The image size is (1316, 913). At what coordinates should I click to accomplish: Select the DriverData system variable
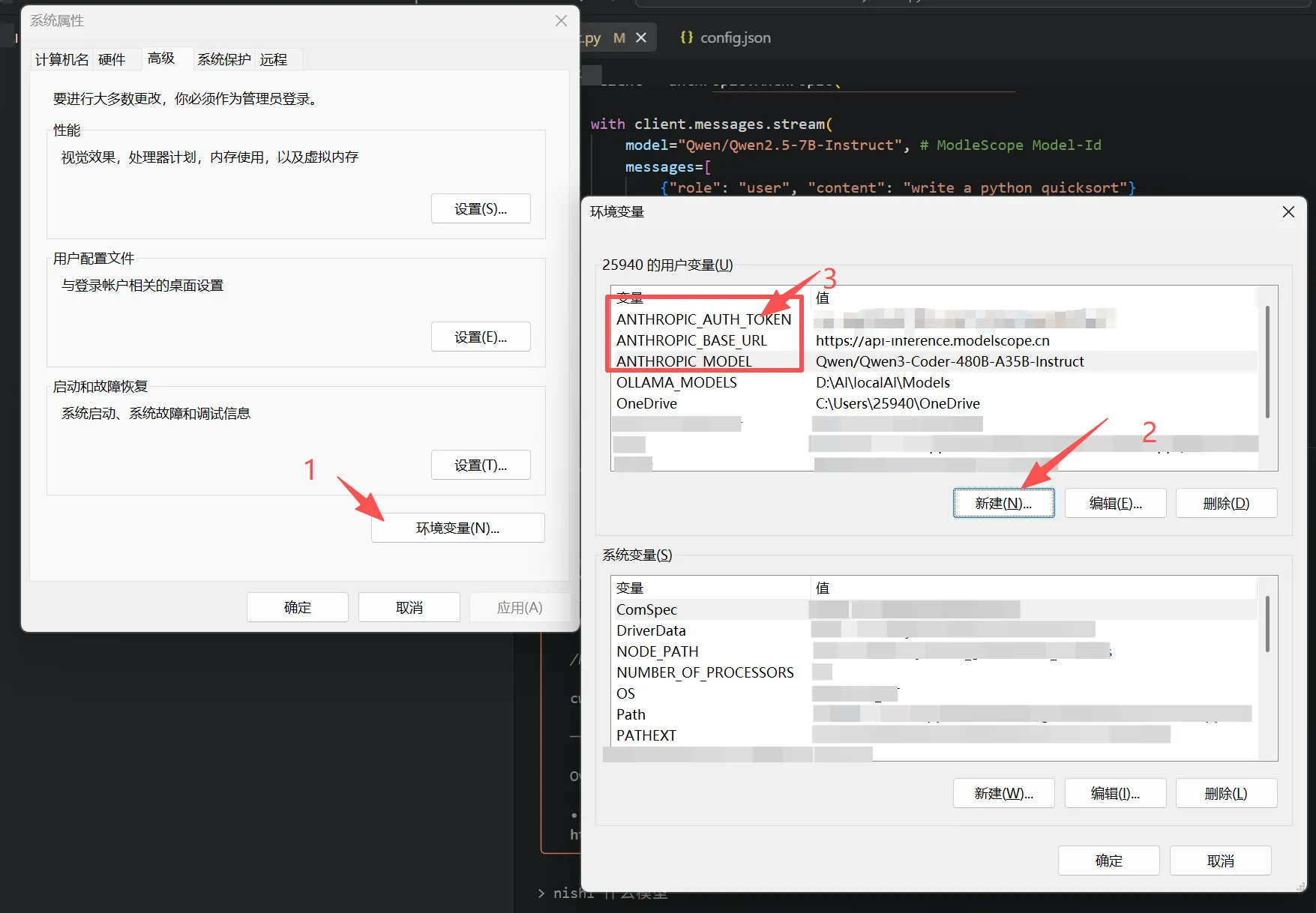click(934, 630)
